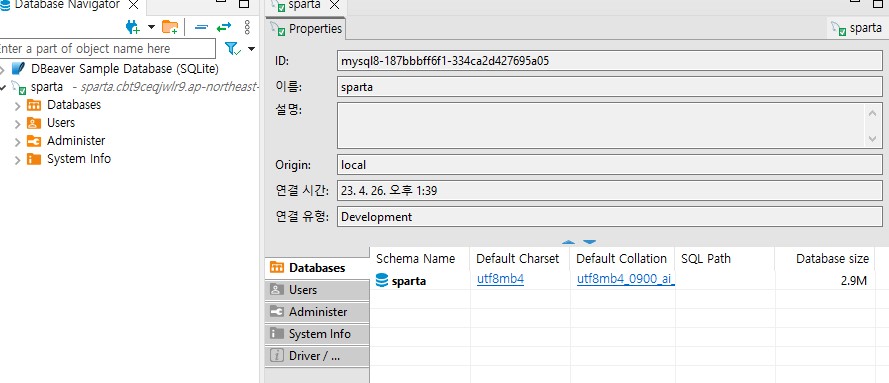889x383 pixels.
Task: Click the 설명 description text area
Action: click(x=601, y=125)
